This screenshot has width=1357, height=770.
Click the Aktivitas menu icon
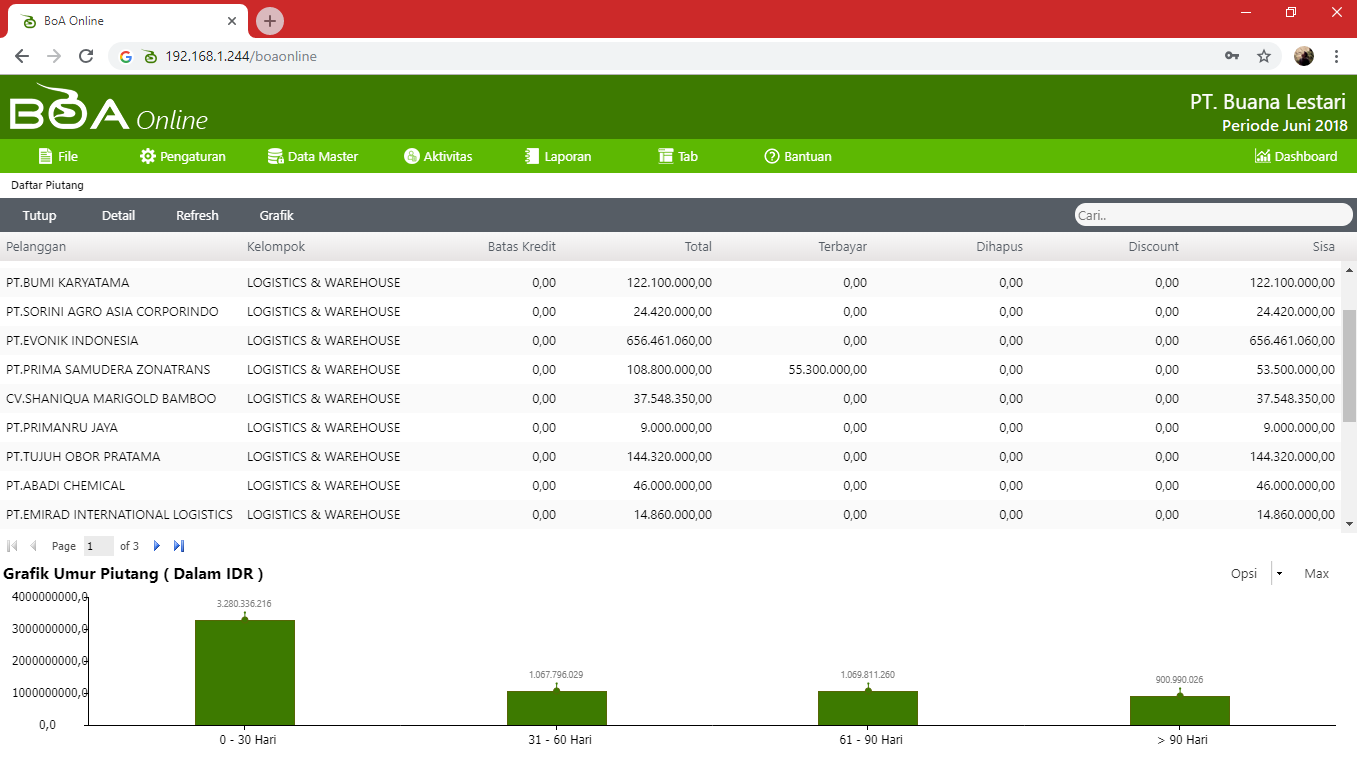pyautogui.click(x=411, y=156)
